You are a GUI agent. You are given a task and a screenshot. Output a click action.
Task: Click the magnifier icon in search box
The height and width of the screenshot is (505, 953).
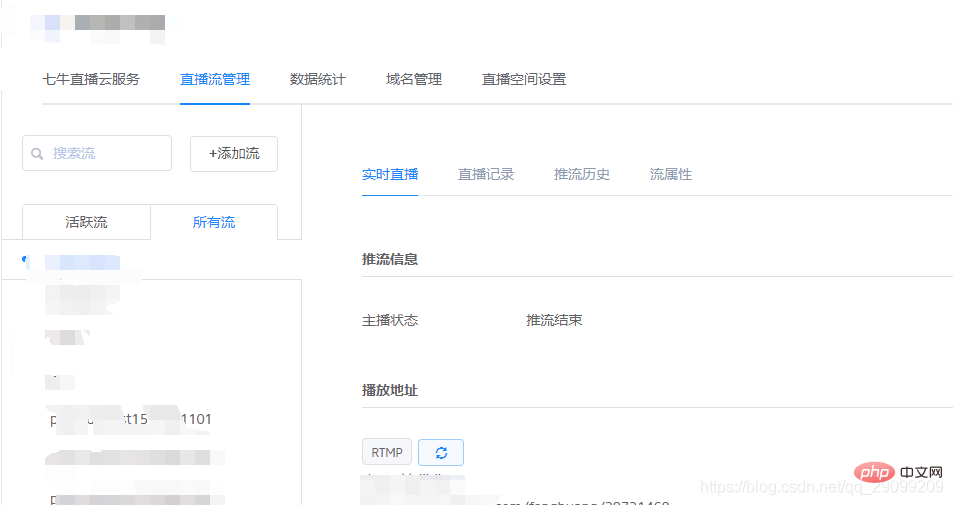[37, 154]
